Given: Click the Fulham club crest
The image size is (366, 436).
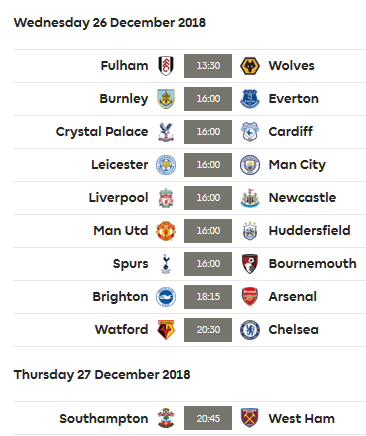Looking at the screenshot, I should pos(166,66).
